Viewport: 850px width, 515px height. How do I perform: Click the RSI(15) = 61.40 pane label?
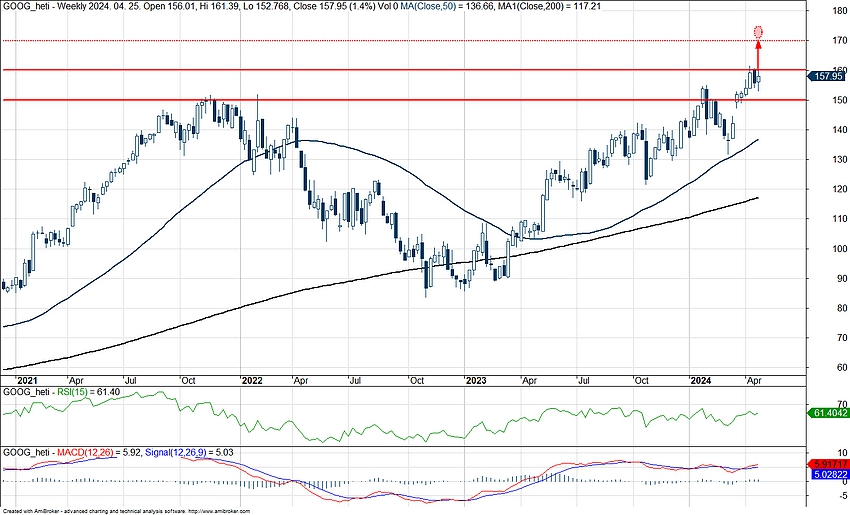[x=89, y=391]
